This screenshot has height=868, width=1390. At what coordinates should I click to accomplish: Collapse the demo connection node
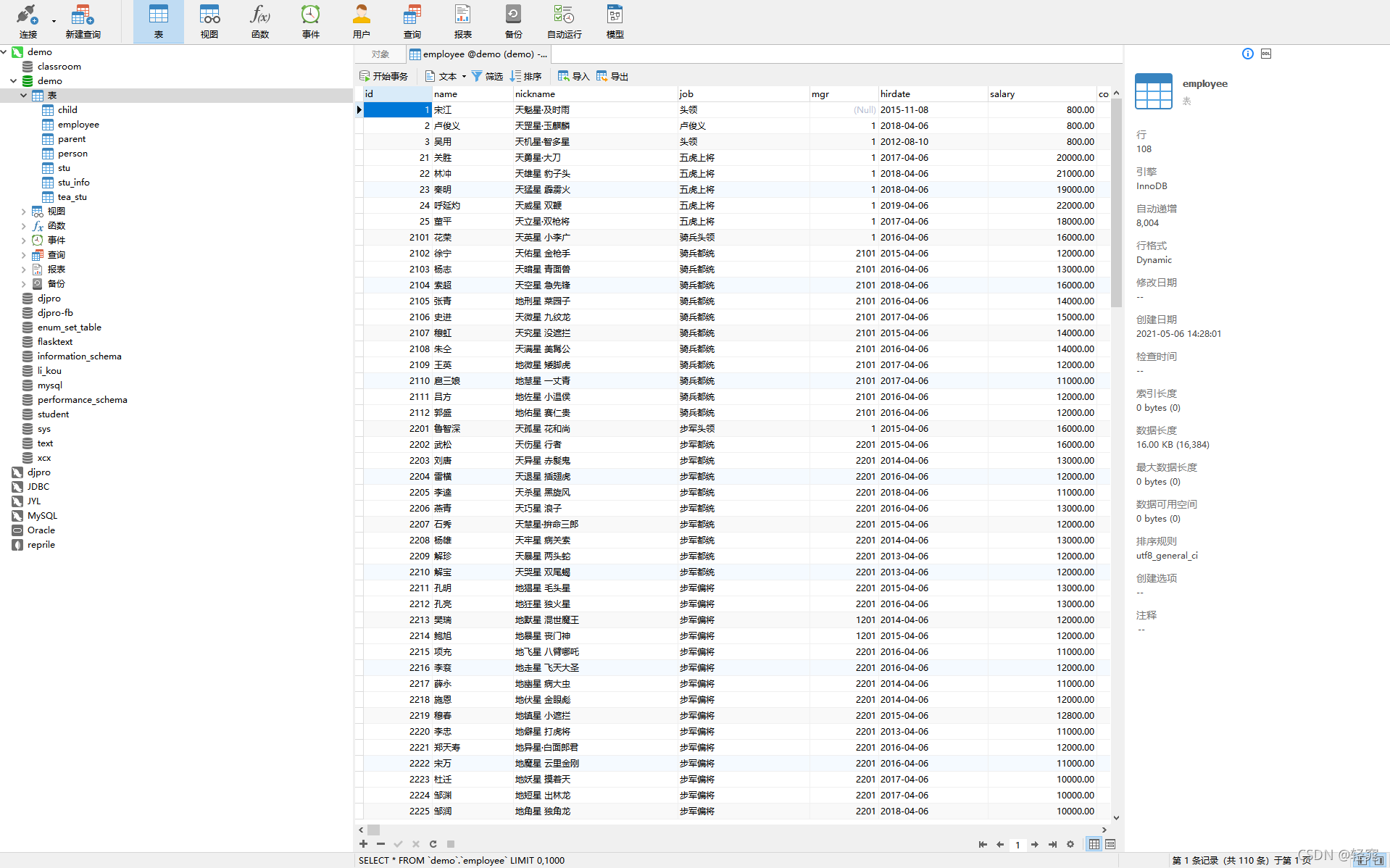[x=4, y=52]
